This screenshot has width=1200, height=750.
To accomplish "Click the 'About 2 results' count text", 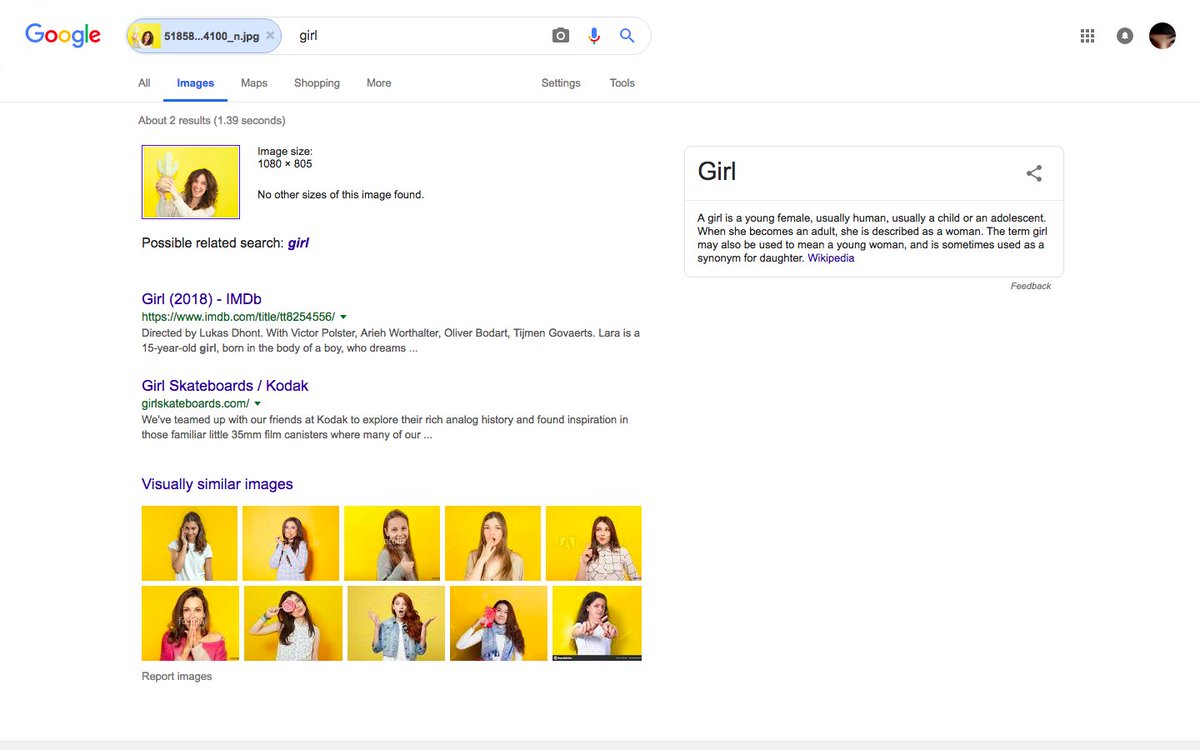I will pyautogui.click(x=212, y=120).
